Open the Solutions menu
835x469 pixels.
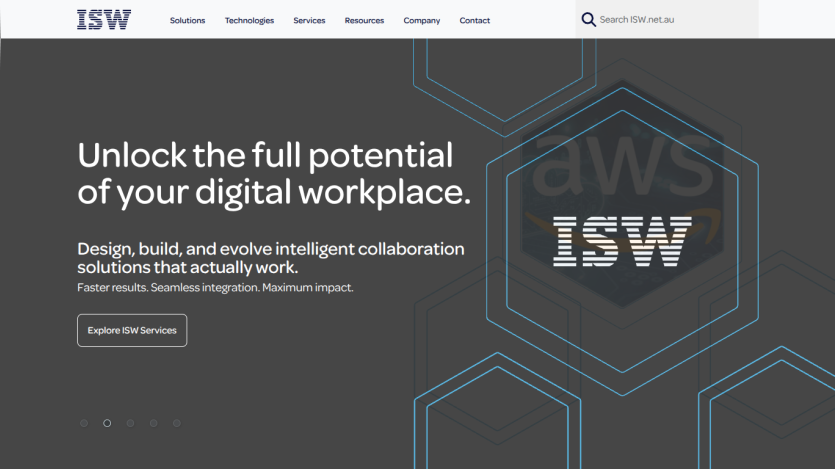187,20
